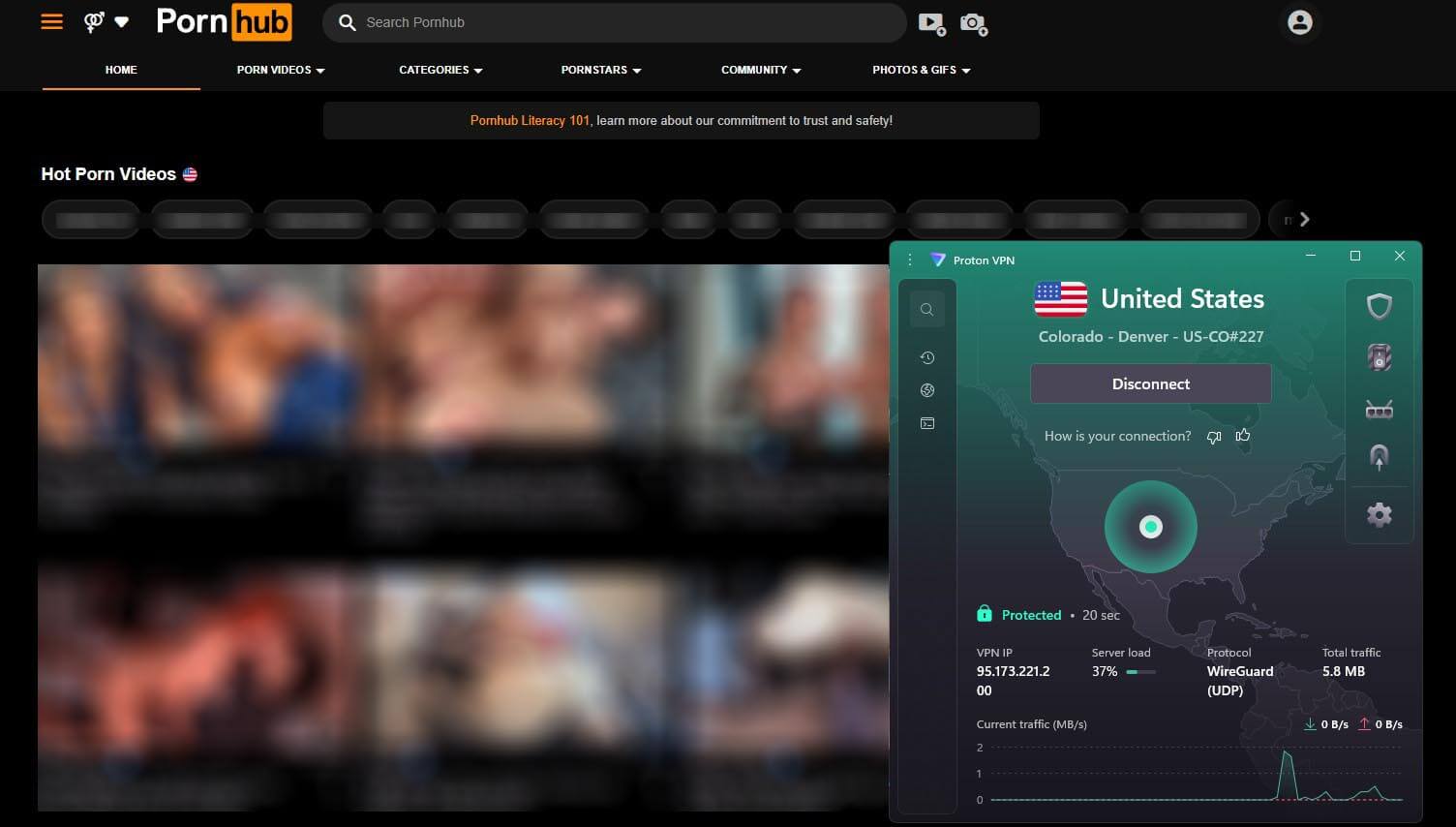The height and width of the screenshot is (827, 1456).
Task: Expand the COMMUNITY menu
Action: tap(761, 70)
